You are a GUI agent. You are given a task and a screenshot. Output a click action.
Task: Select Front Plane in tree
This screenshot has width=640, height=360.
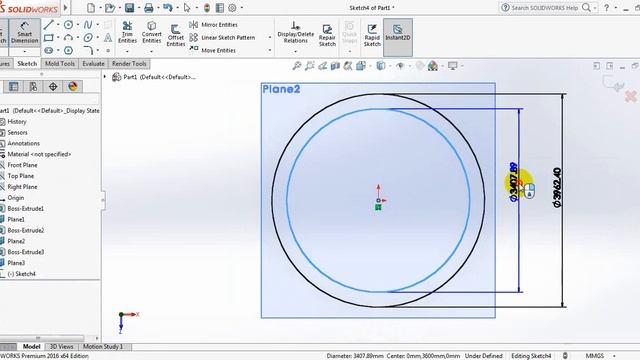tap(22, 165)
